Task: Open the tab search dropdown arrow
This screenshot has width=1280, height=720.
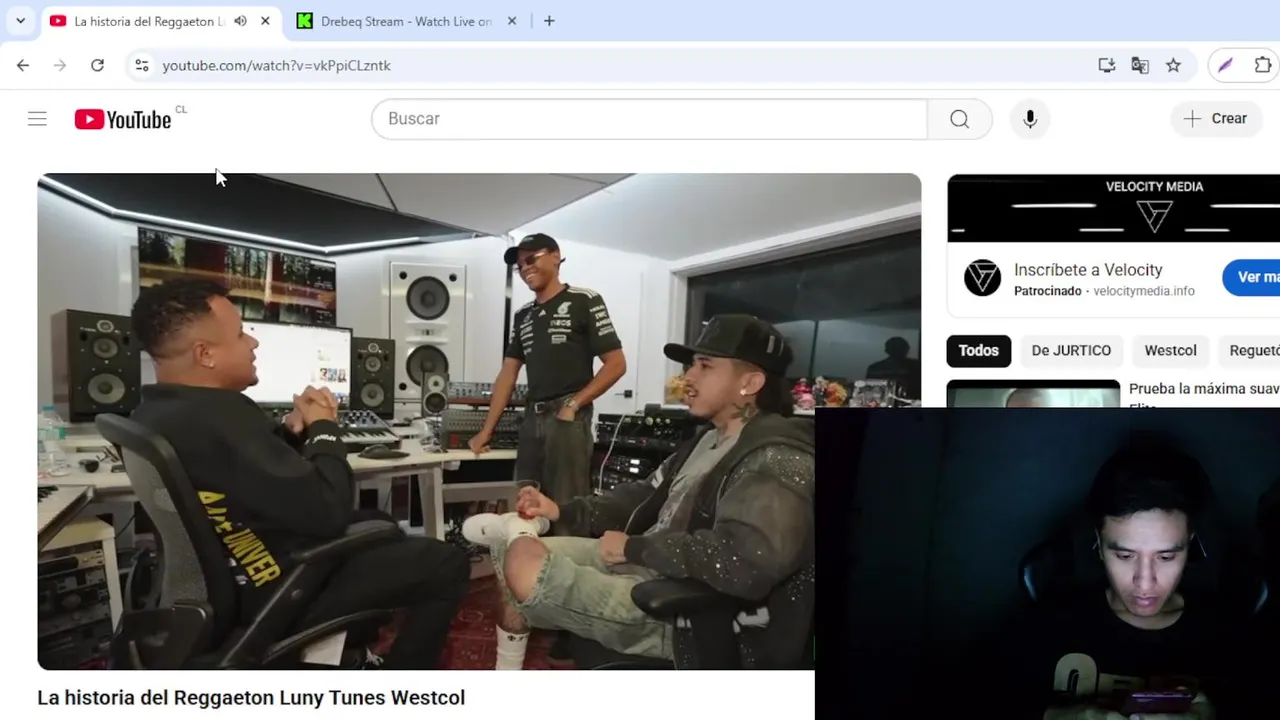Action: [x=20, y=21]
